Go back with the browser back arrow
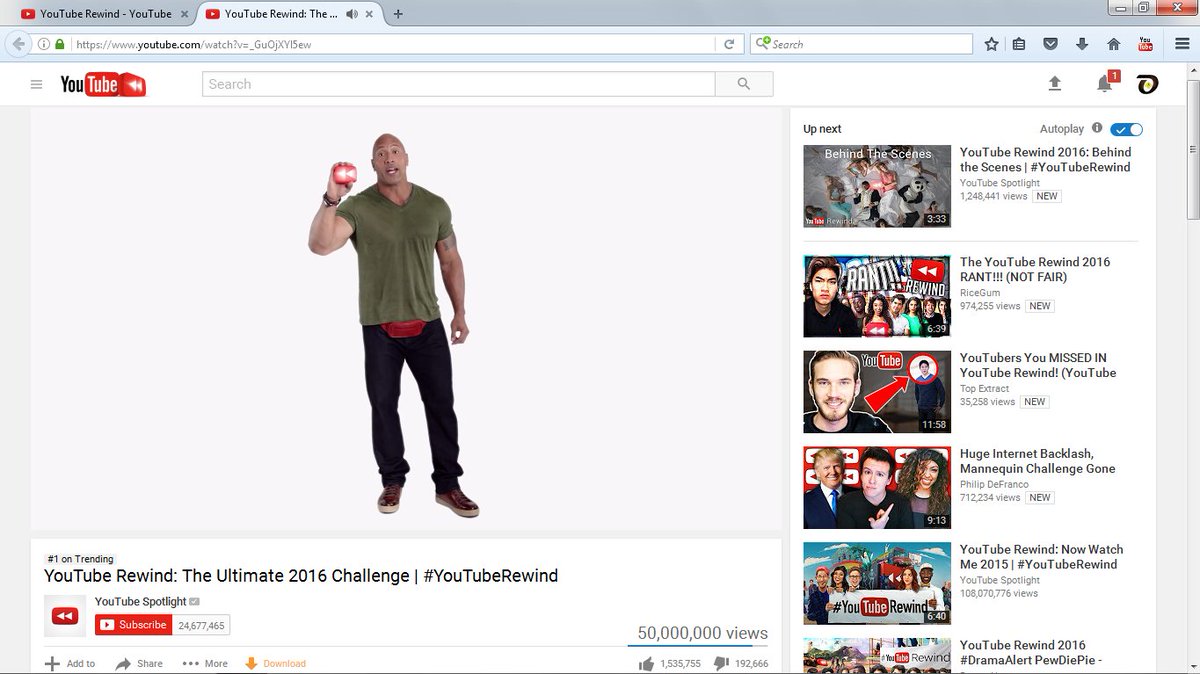 (x=18, y=44)
